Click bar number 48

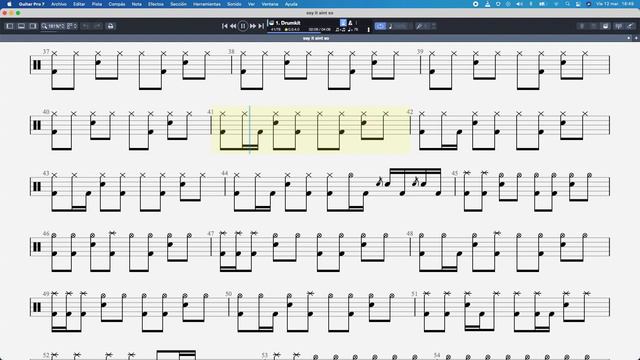point(410,233)
